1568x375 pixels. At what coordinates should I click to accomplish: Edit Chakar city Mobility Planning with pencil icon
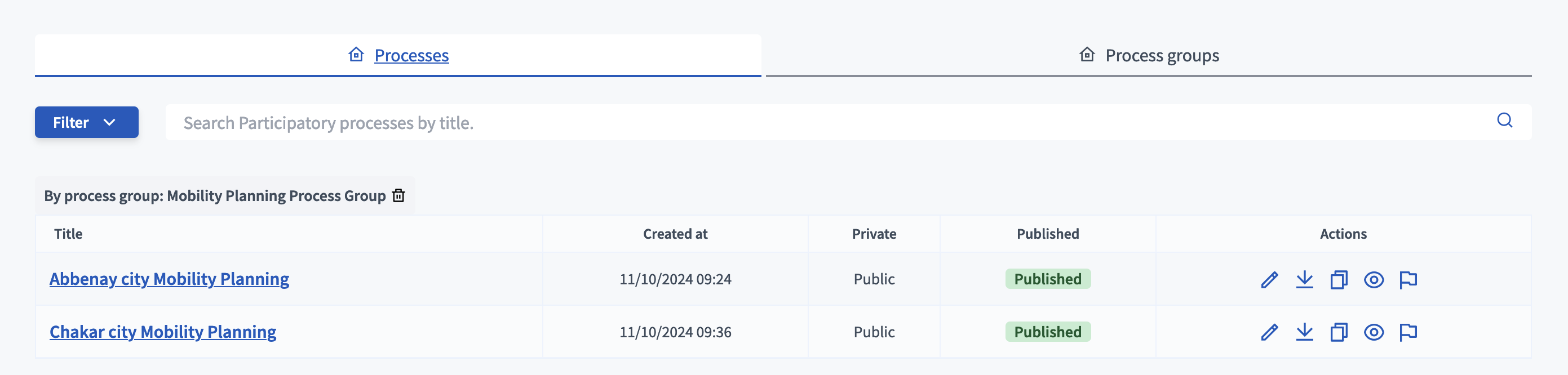point(1269,332)
